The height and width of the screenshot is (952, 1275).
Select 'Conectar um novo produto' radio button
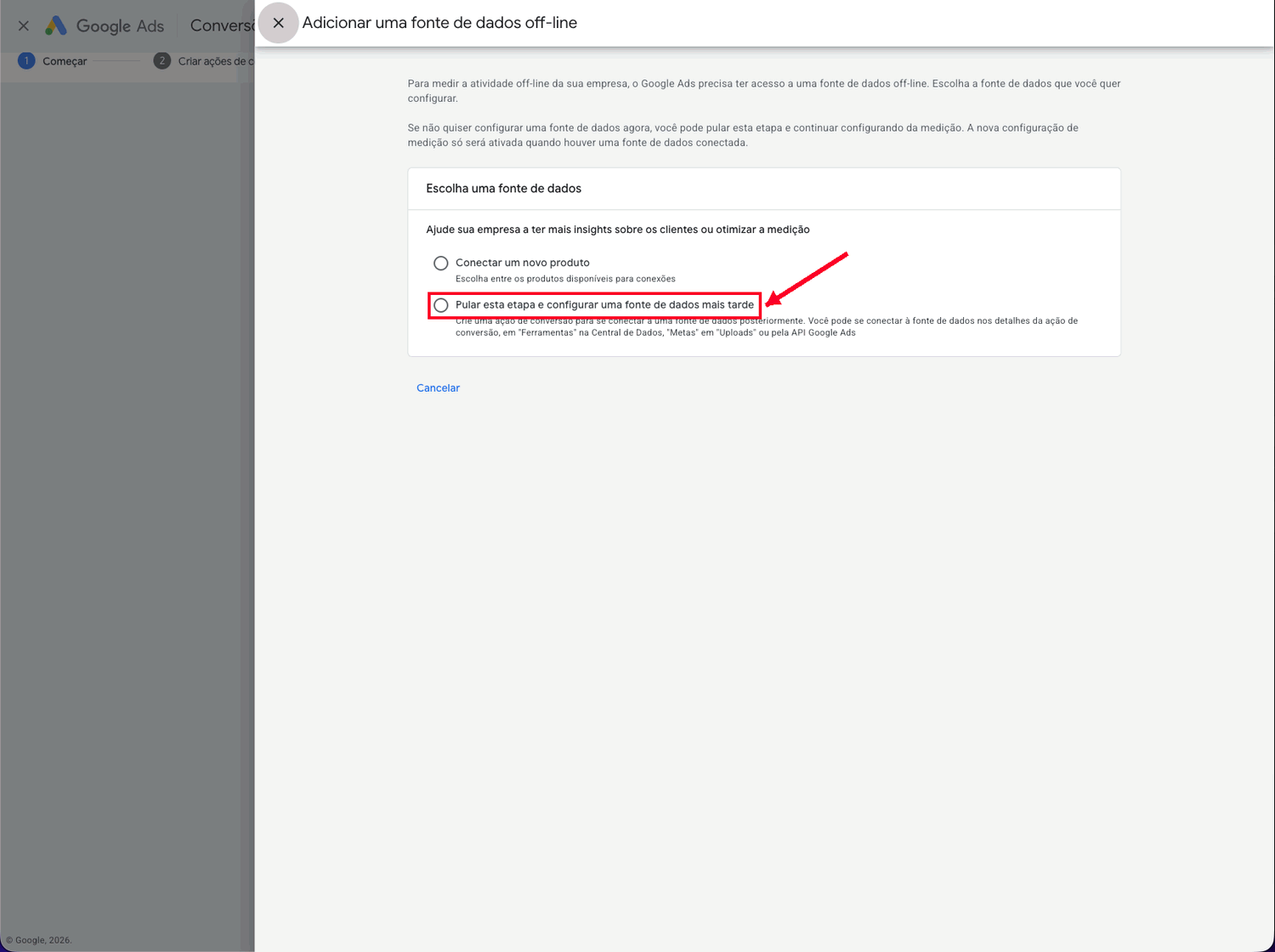[441, 263]
